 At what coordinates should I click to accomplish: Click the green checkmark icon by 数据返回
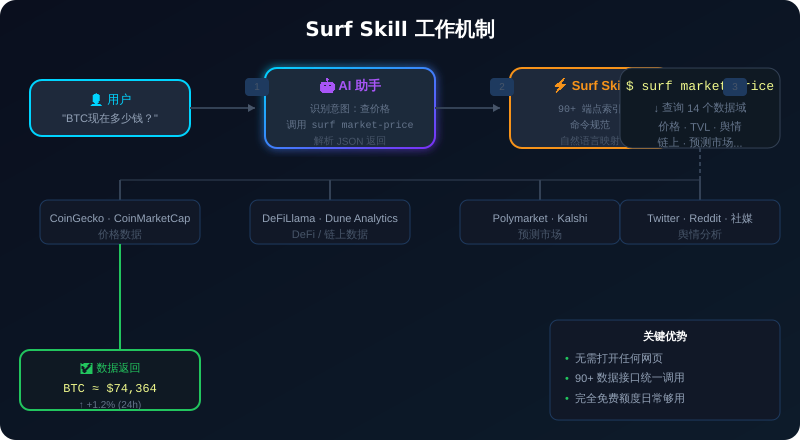click(x=86, y=368)
